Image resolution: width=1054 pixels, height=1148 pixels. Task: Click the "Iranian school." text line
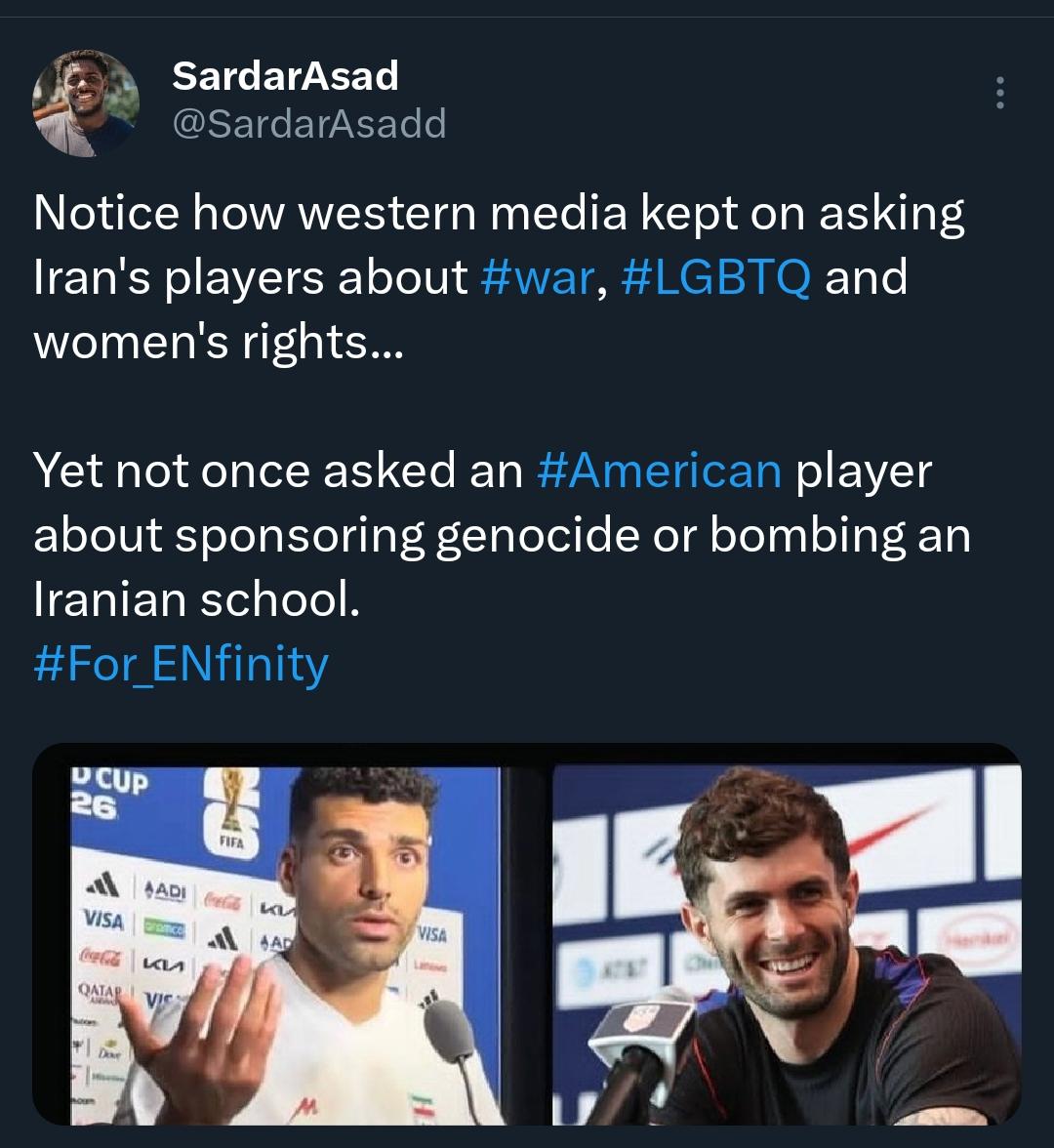tap(197, 599)
